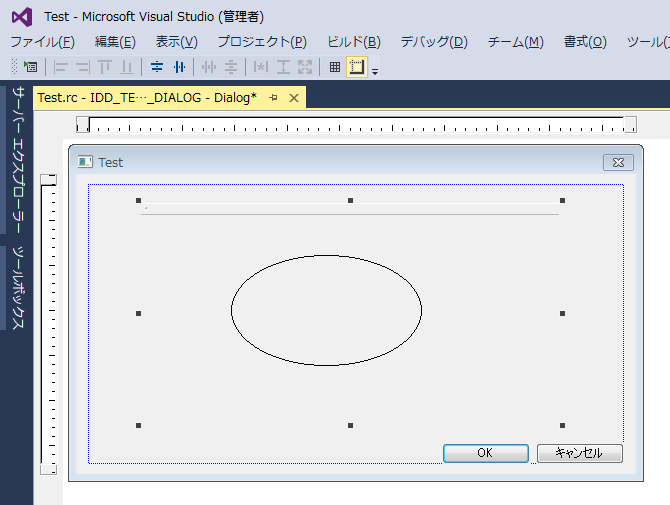Click the キャンセル button in the dialog
The image size is (670, 505).
point(579,453)
